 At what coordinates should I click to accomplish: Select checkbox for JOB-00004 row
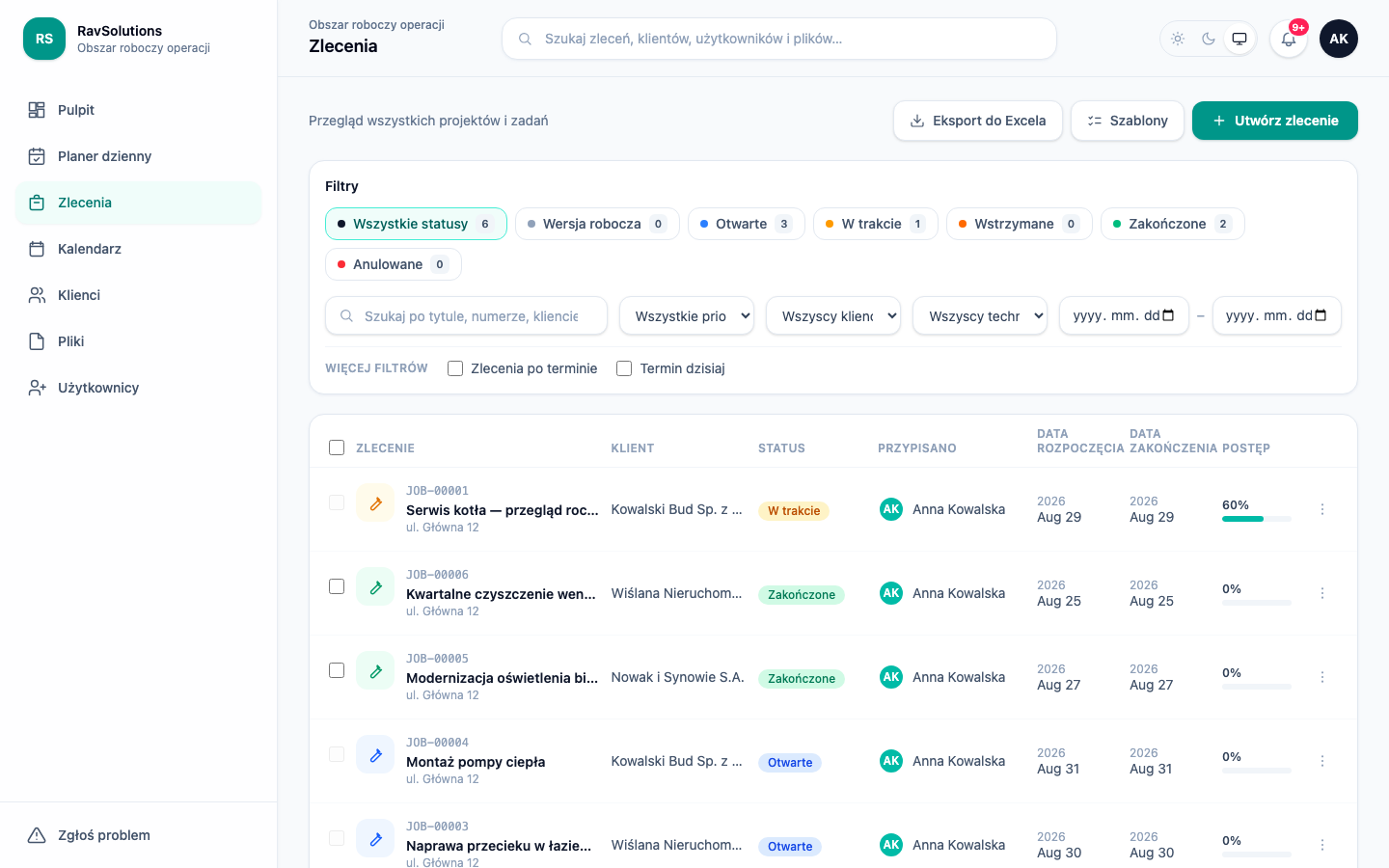point(337,754)
